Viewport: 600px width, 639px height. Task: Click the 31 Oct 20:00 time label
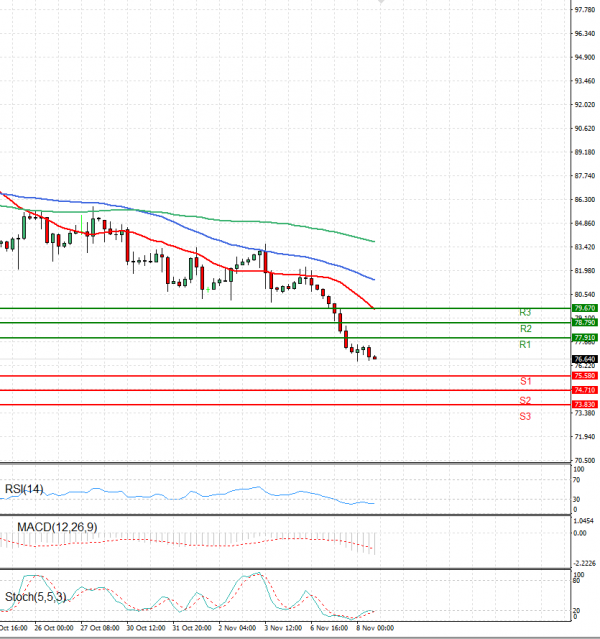pyautogui.click(x=192, y=628)
